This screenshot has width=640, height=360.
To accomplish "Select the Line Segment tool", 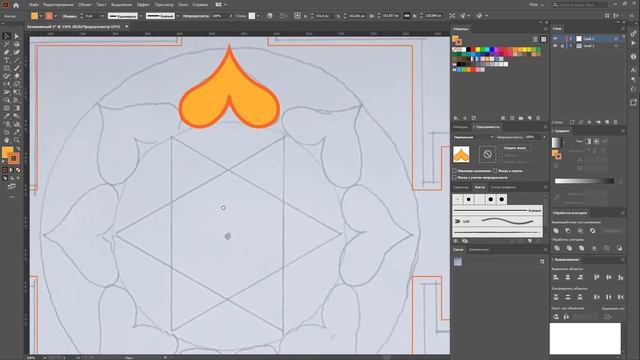I will tap(17, 60).
